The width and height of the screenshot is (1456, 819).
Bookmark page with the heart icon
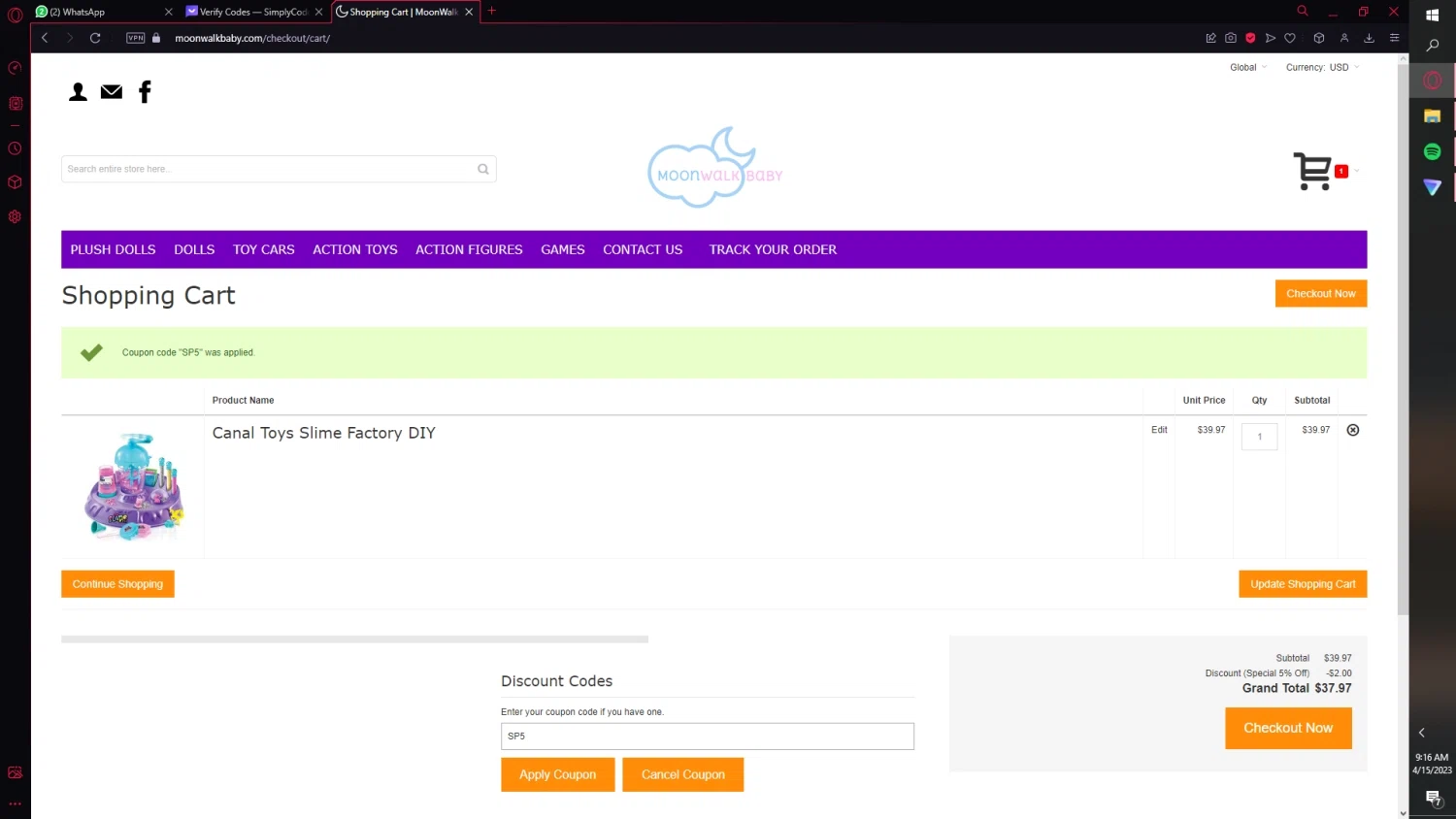pyautogui.click(x=1290, y=38)
